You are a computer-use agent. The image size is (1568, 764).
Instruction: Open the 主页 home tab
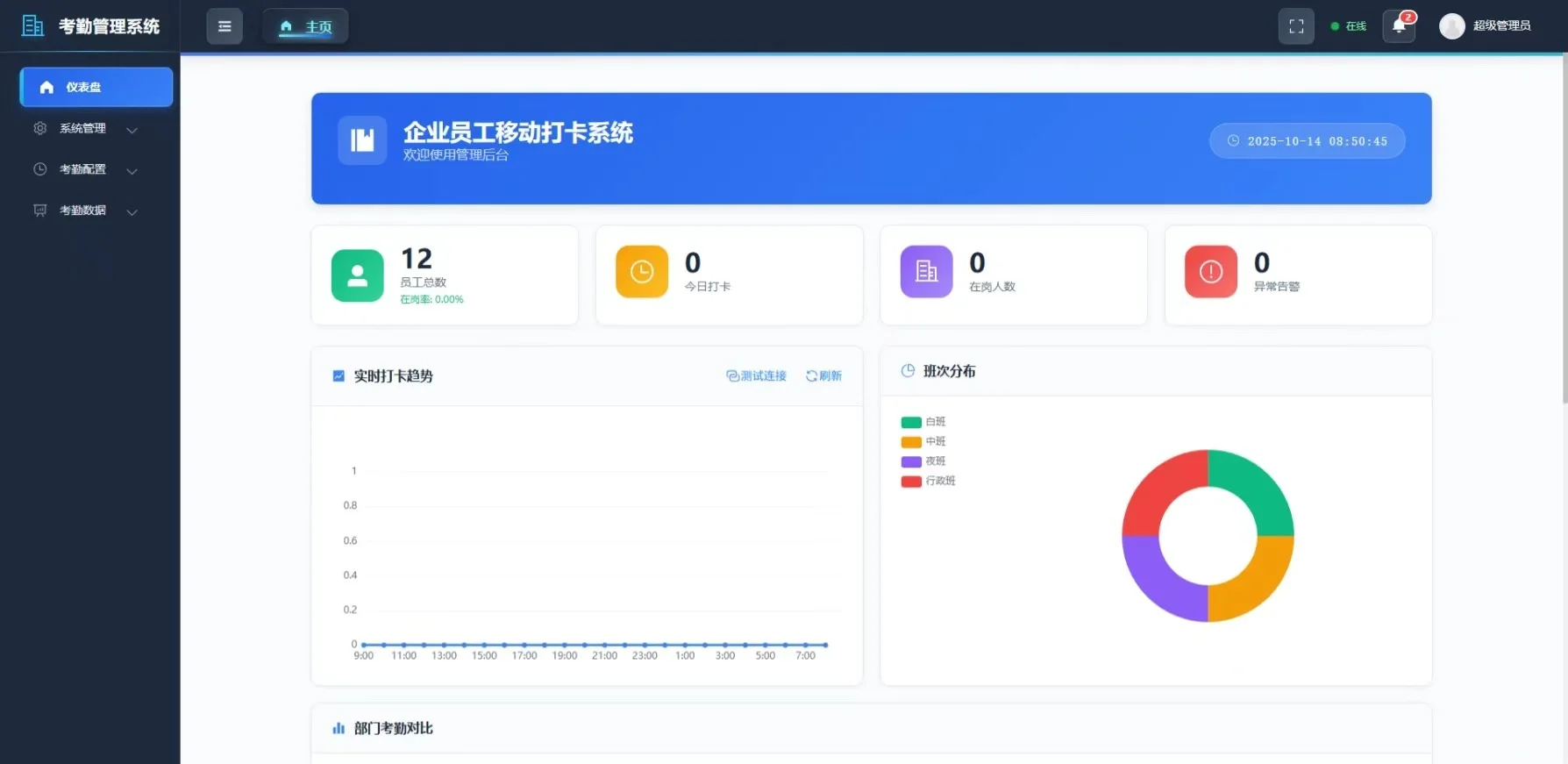pos(305,26)
